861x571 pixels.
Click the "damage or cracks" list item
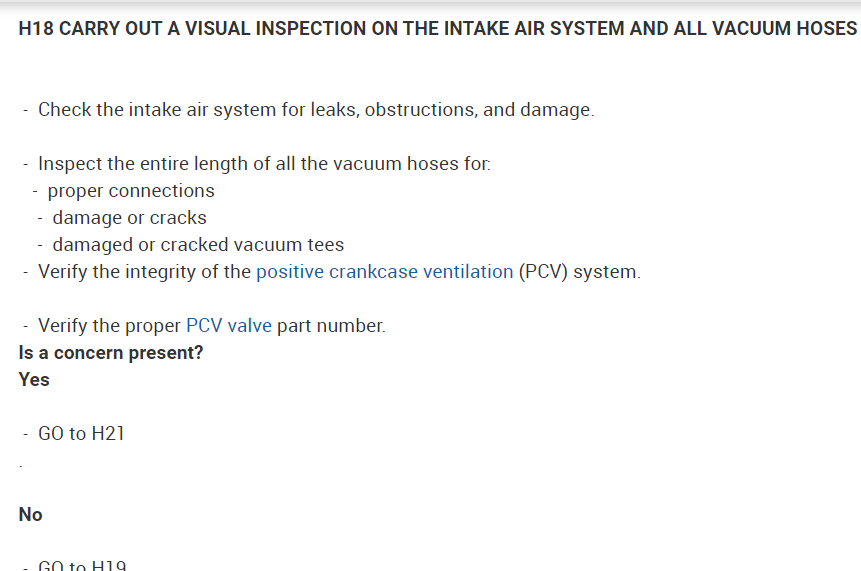click(129, 218)
